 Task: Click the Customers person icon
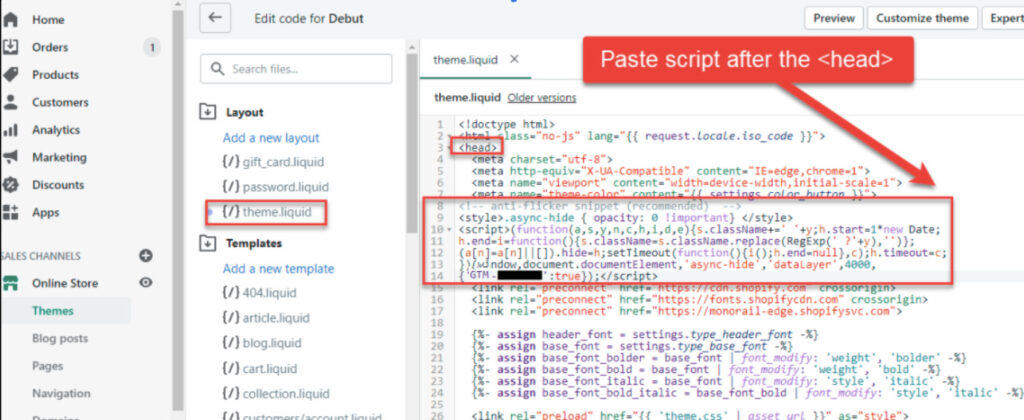click(9, 102)
